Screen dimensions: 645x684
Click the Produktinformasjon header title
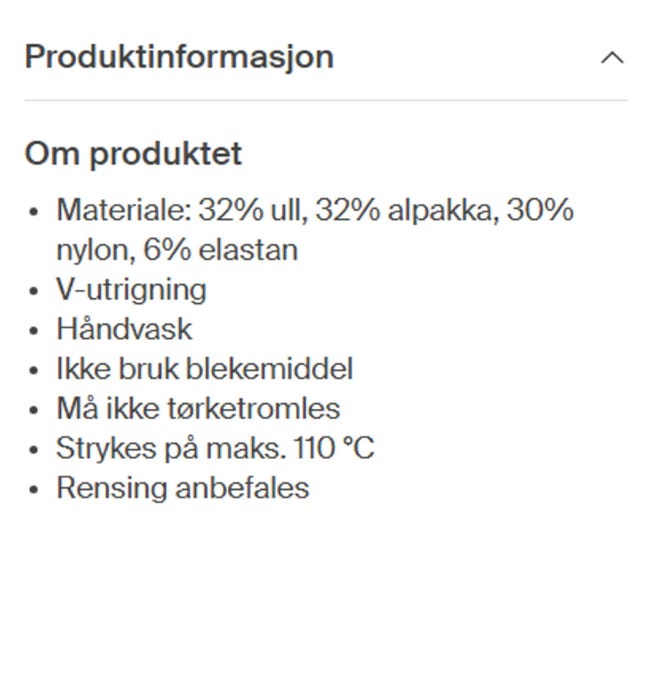179,57
